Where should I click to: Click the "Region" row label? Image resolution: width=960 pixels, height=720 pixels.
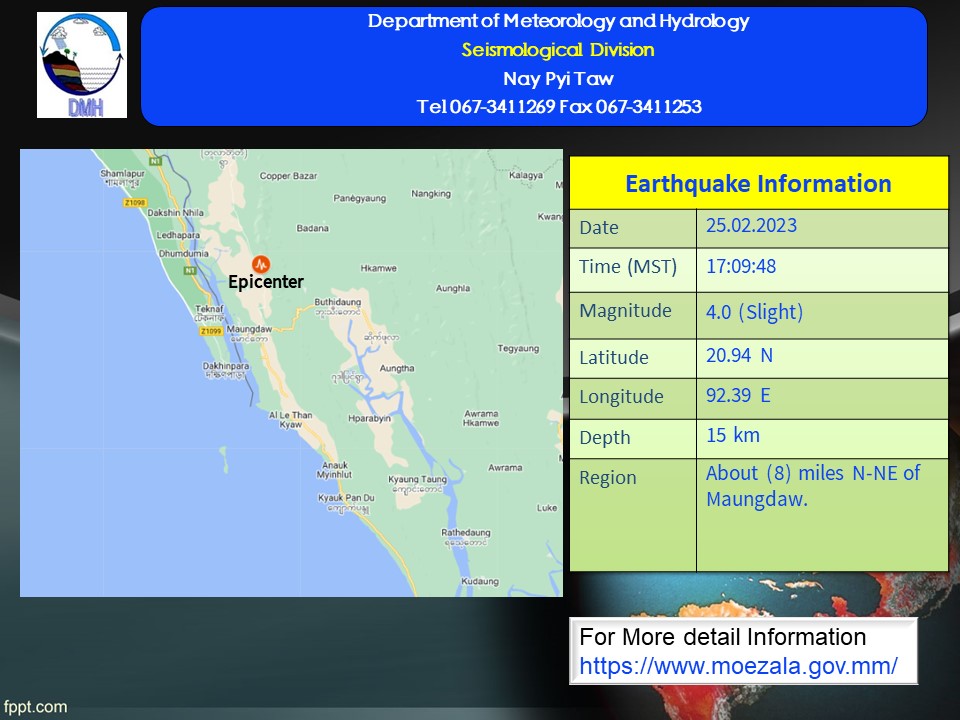607,478
